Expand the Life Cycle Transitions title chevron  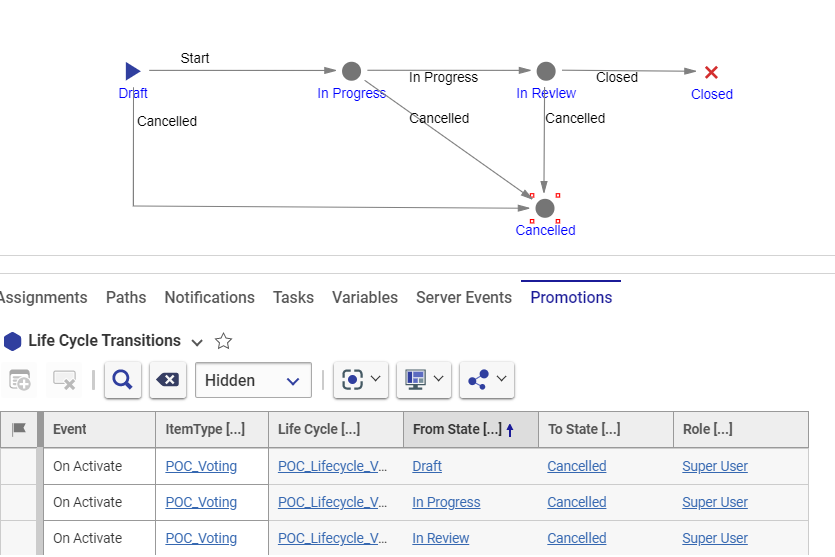click(x=197, y=342)
